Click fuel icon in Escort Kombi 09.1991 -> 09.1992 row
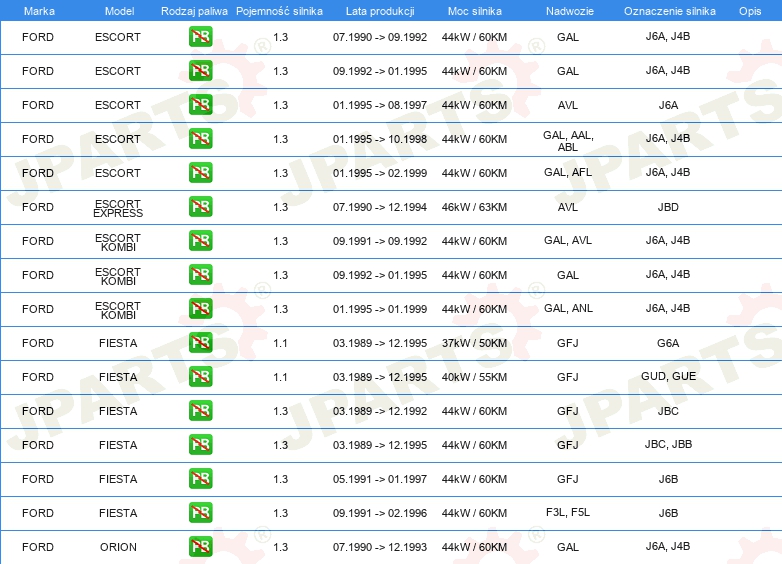 pos(200,240)
